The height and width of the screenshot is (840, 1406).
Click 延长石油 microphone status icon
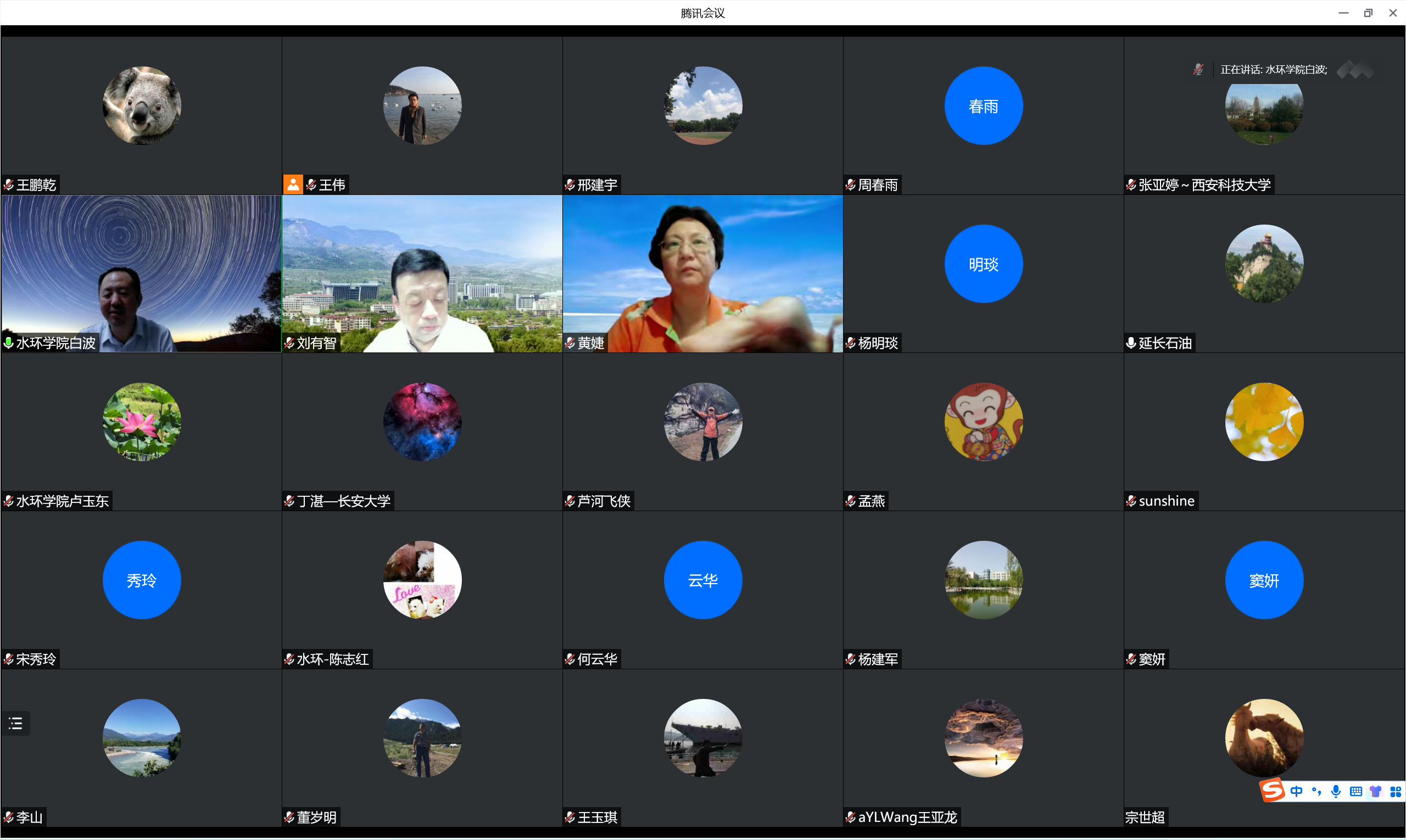click(1131, 343)
